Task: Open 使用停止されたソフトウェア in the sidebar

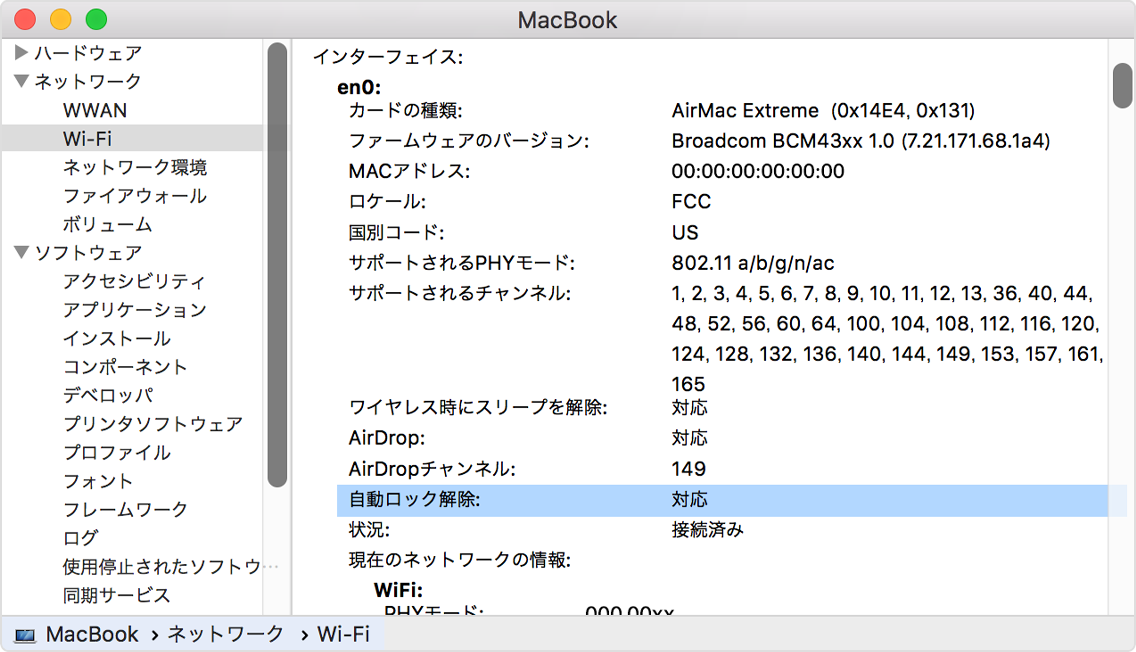Action: (170, 567)
